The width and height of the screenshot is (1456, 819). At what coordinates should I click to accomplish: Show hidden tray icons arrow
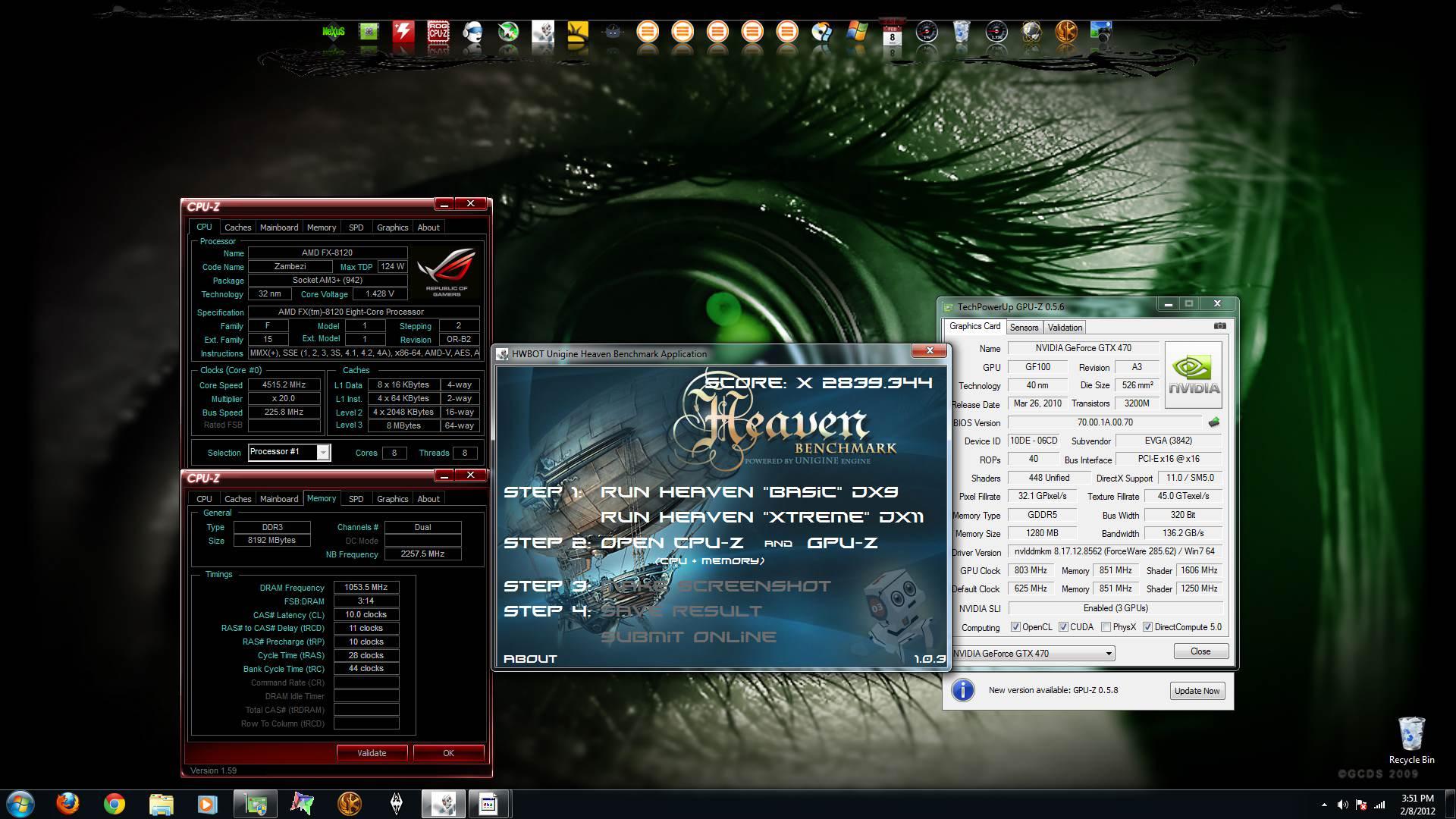(1324, 805)
